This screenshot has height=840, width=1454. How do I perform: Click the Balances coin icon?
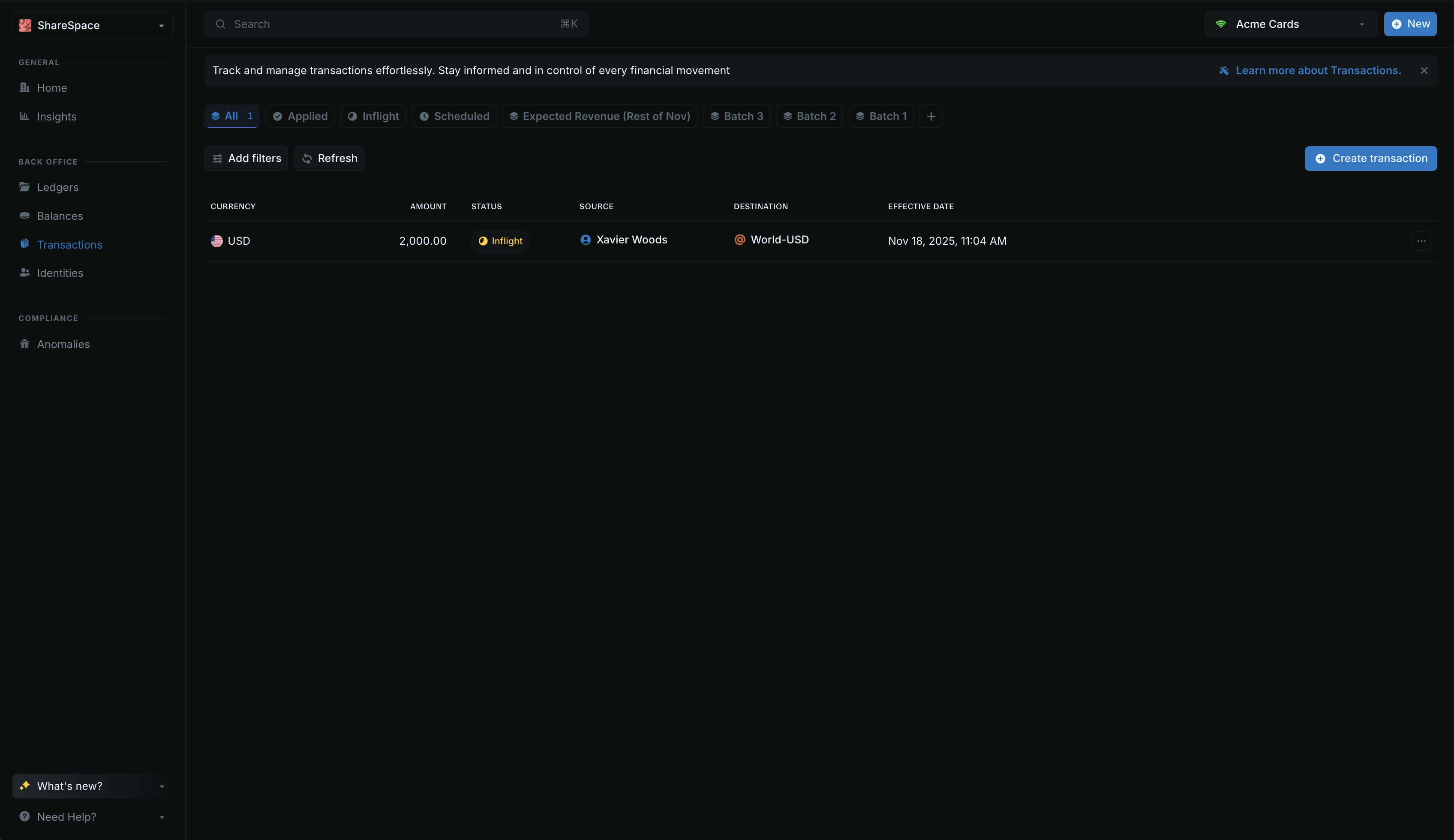pyautogui.click(x=24, y=216)
